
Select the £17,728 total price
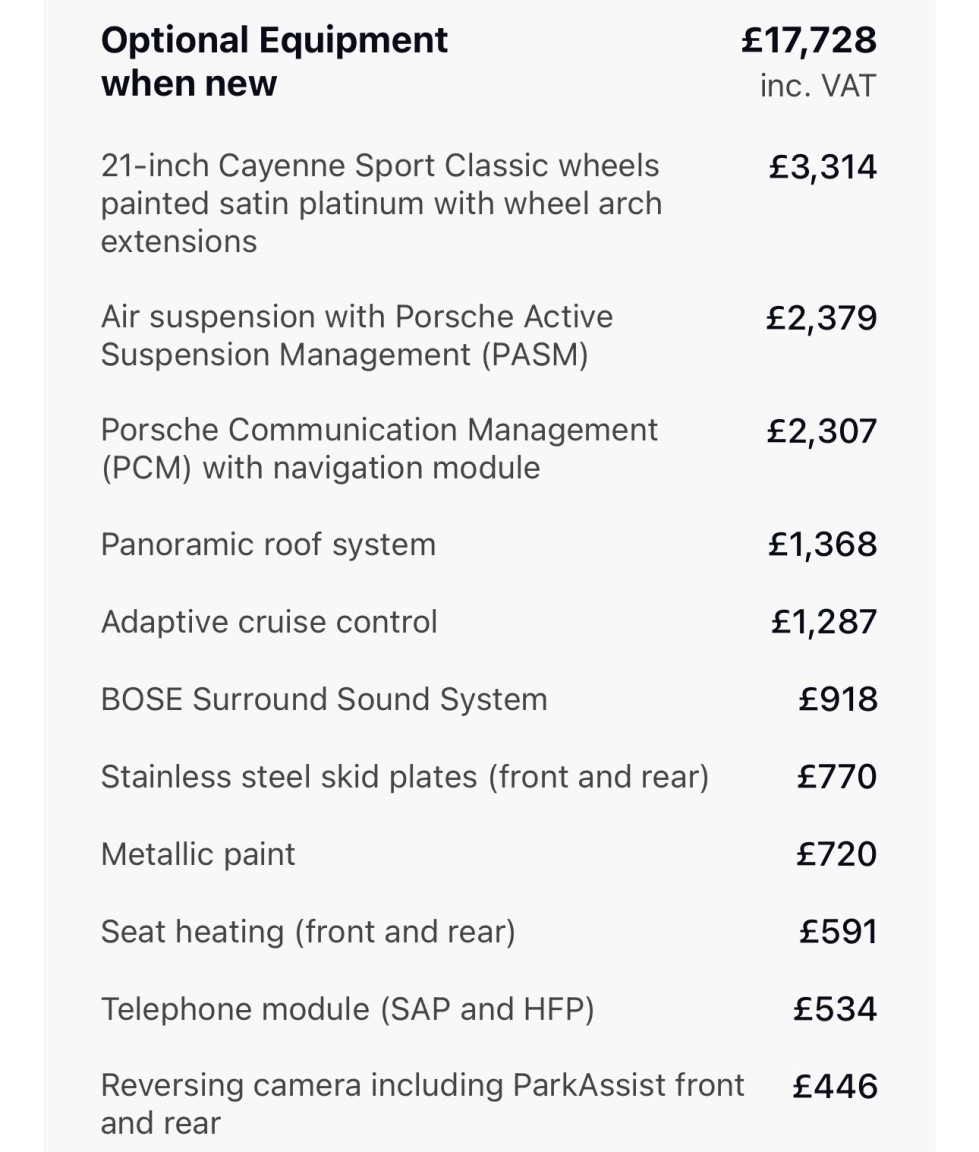(x=809, y=40)
